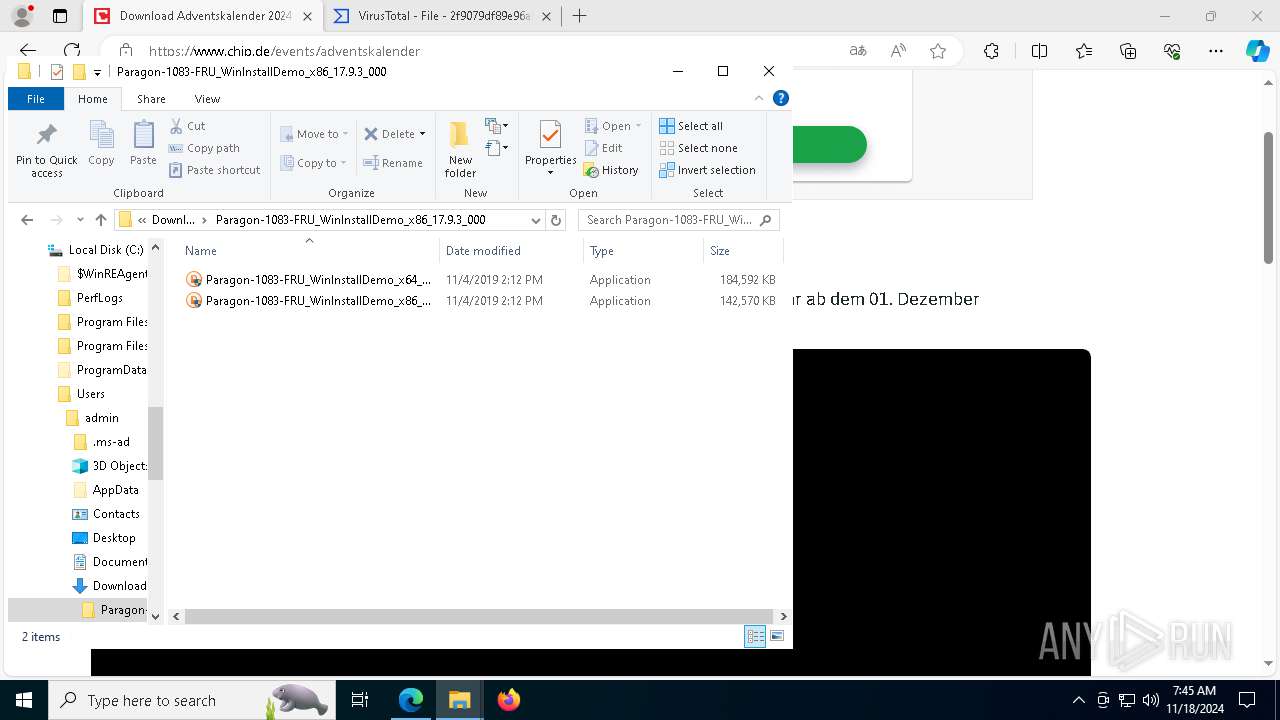Refresh the Explorer folder view
This screenshot has width=1280, height=720.
[556, 220]
